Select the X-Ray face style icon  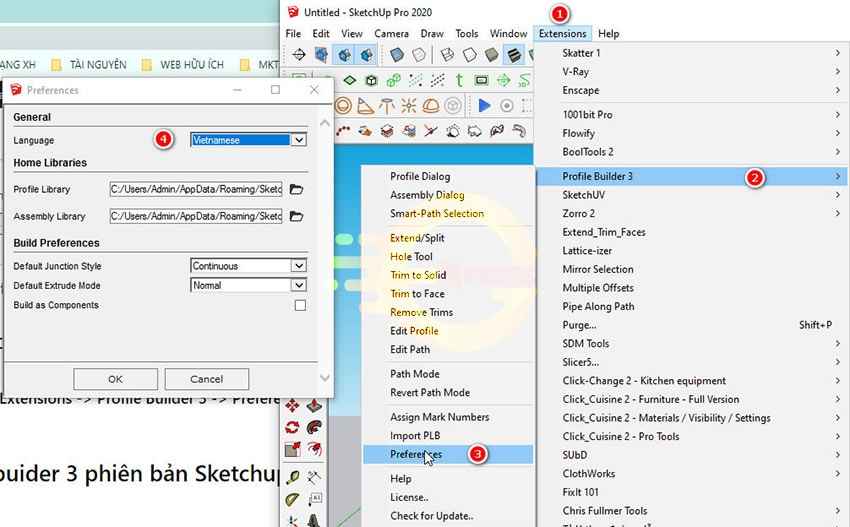point(397,54)
